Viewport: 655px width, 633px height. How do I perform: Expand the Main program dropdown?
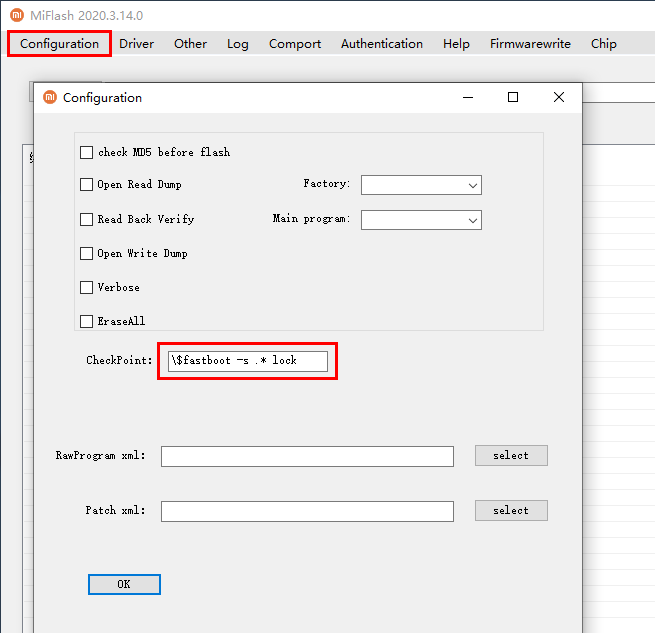click(421, 220)
